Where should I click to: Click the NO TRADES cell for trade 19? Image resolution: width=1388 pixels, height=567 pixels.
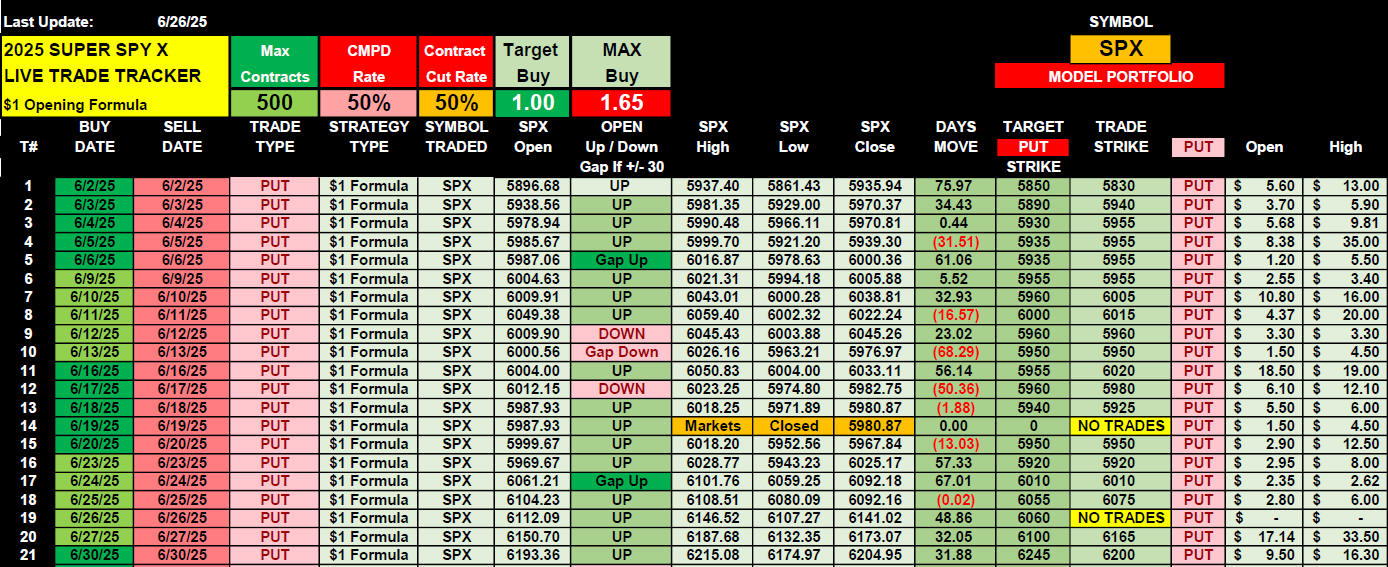(x=1120, y=518)
